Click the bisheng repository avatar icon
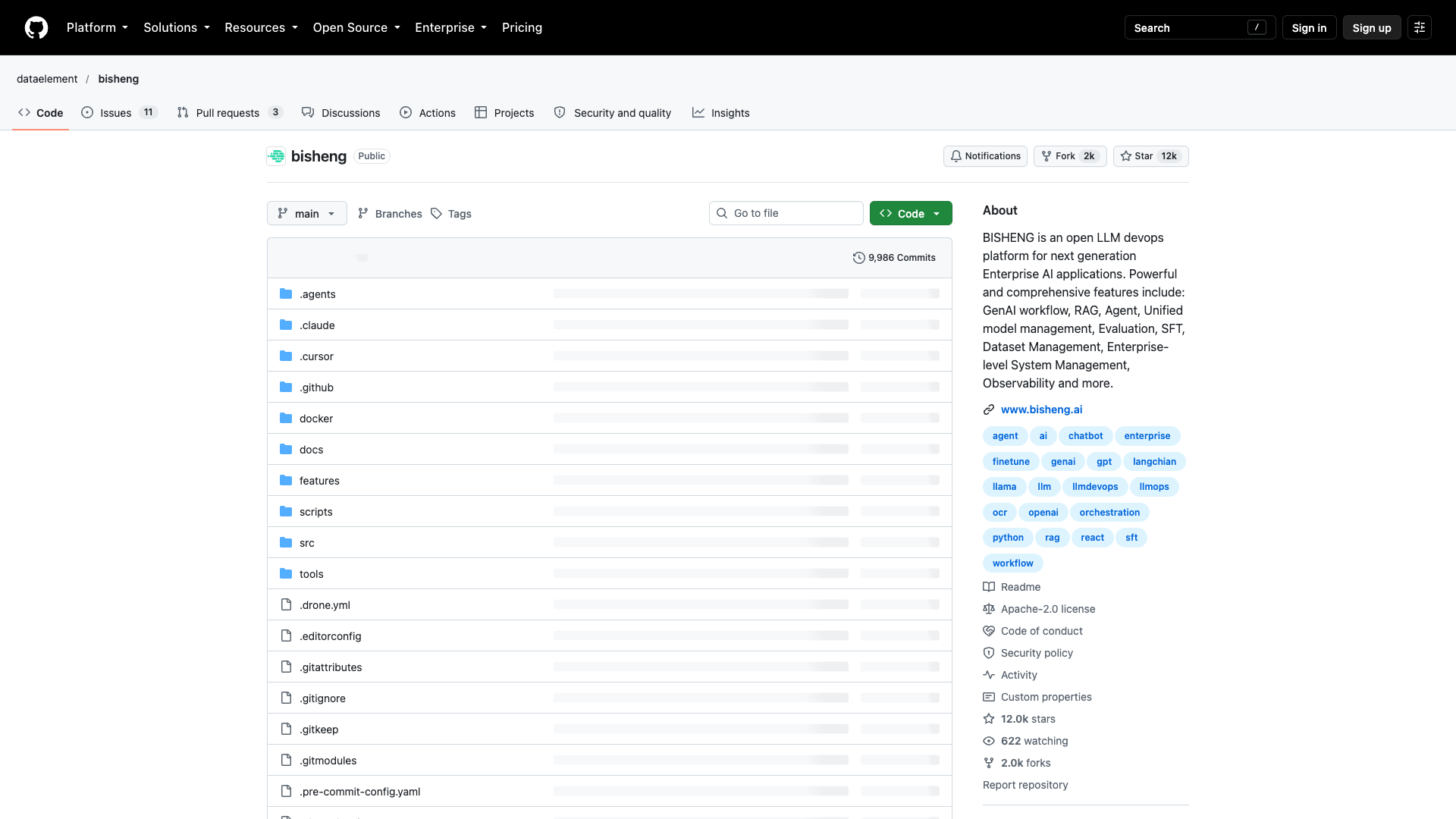Screen dimensions: 1456x819 point(276,156)
